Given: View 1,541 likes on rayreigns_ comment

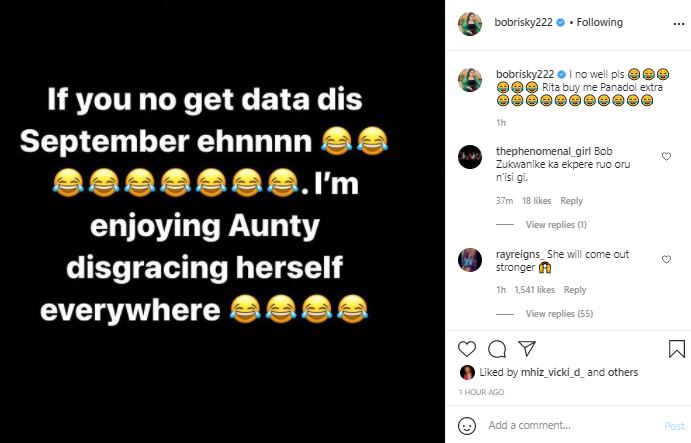Looking at the screenshot, I should click(534, 290).
